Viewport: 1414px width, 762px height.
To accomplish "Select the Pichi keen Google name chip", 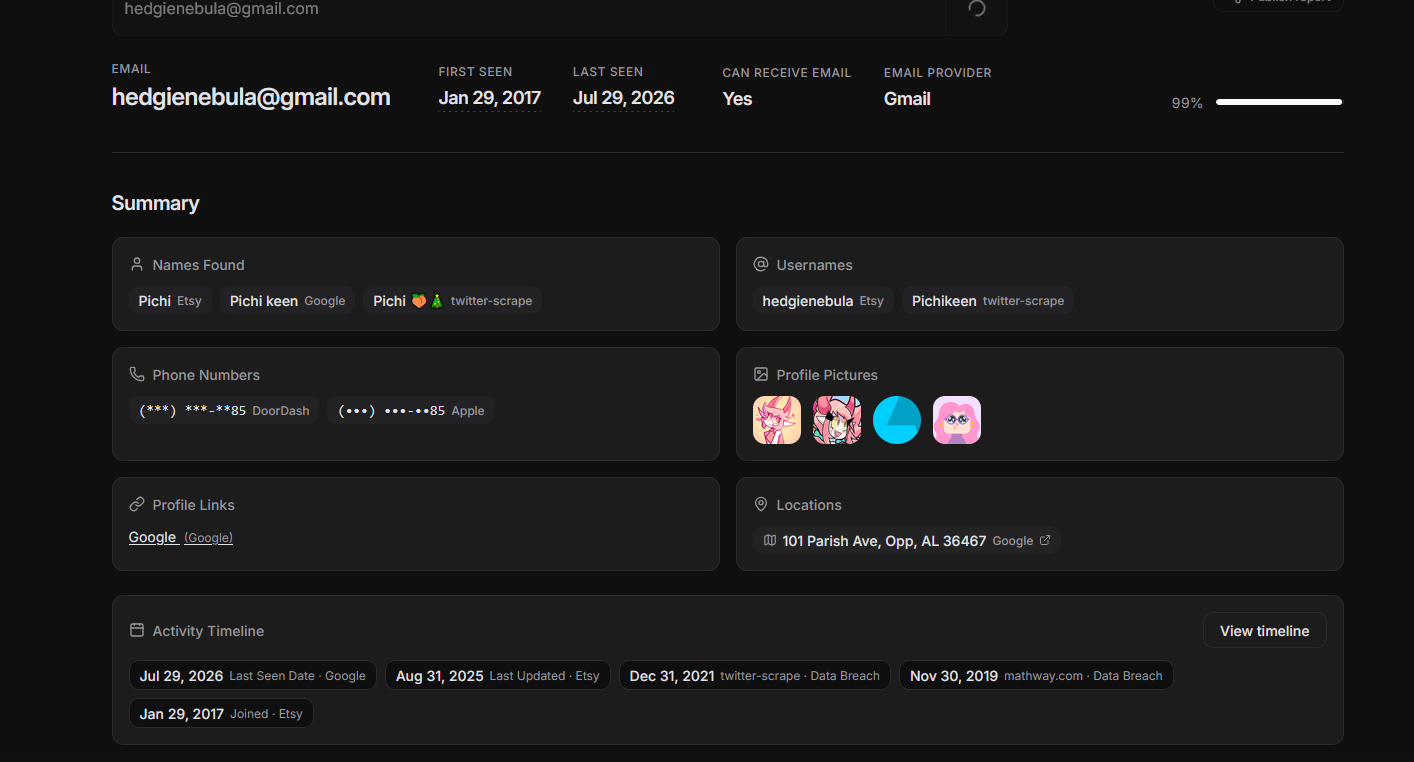I will pyautogui.click(x=288, y=301).
